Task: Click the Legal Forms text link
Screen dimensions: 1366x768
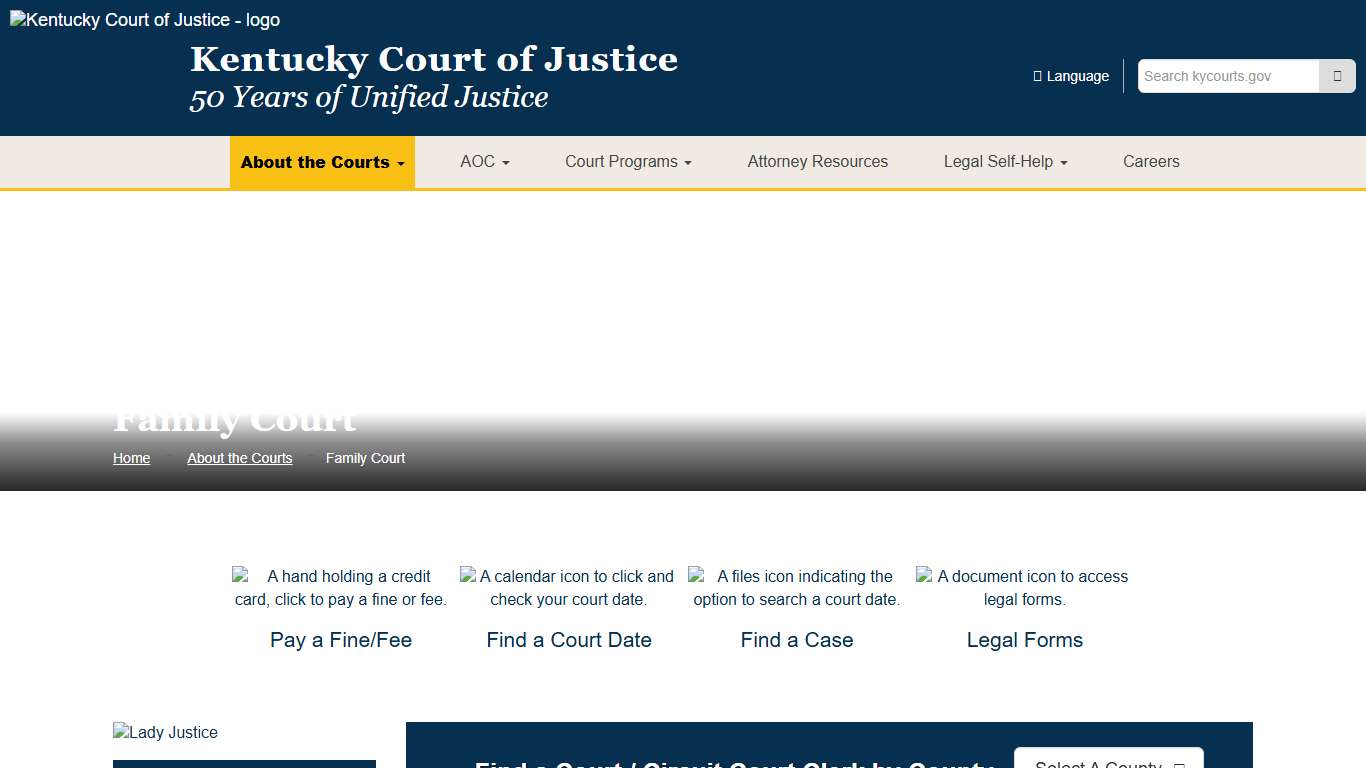Action: [1024, 639]
